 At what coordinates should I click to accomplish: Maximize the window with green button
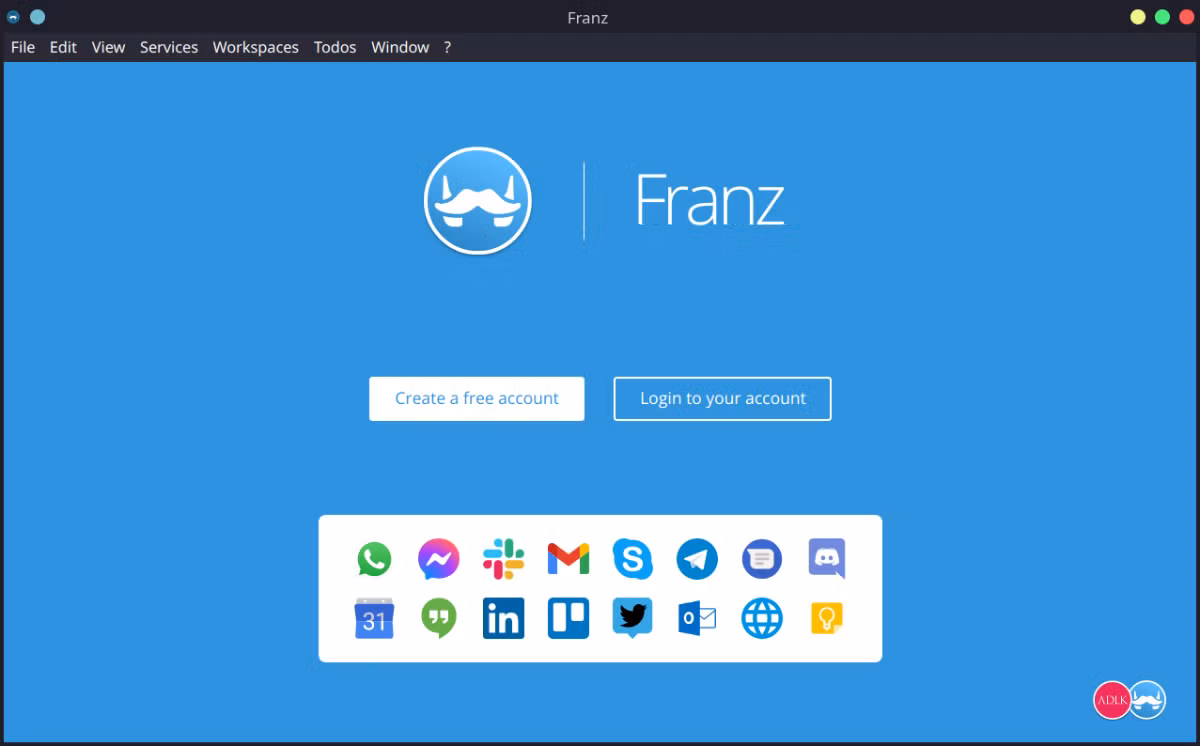1162,17
